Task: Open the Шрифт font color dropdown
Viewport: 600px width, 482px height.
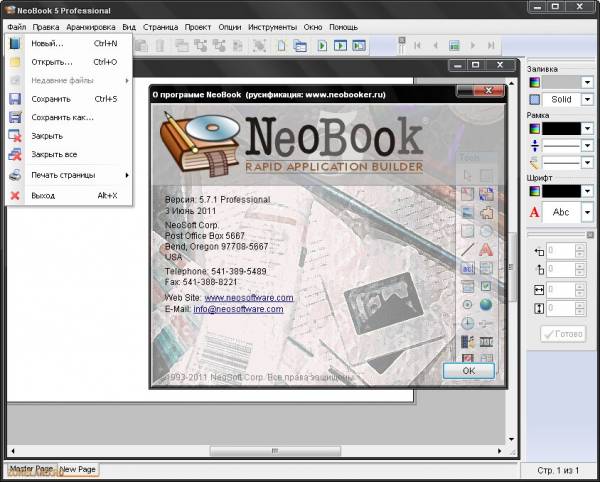Action: [587, 191]
